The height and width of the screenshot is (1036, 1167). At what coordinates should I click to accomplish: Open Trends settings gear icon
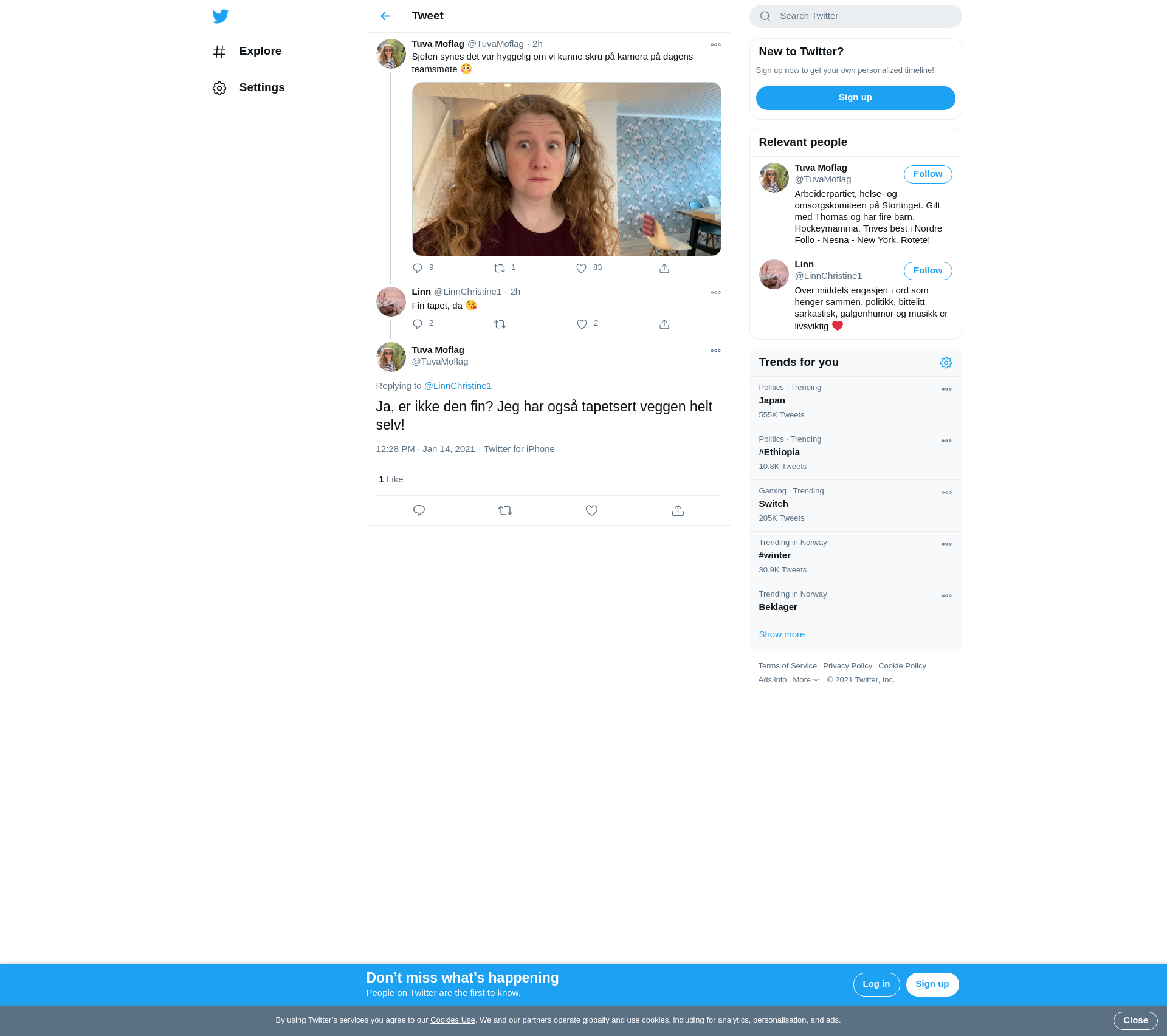946,363
